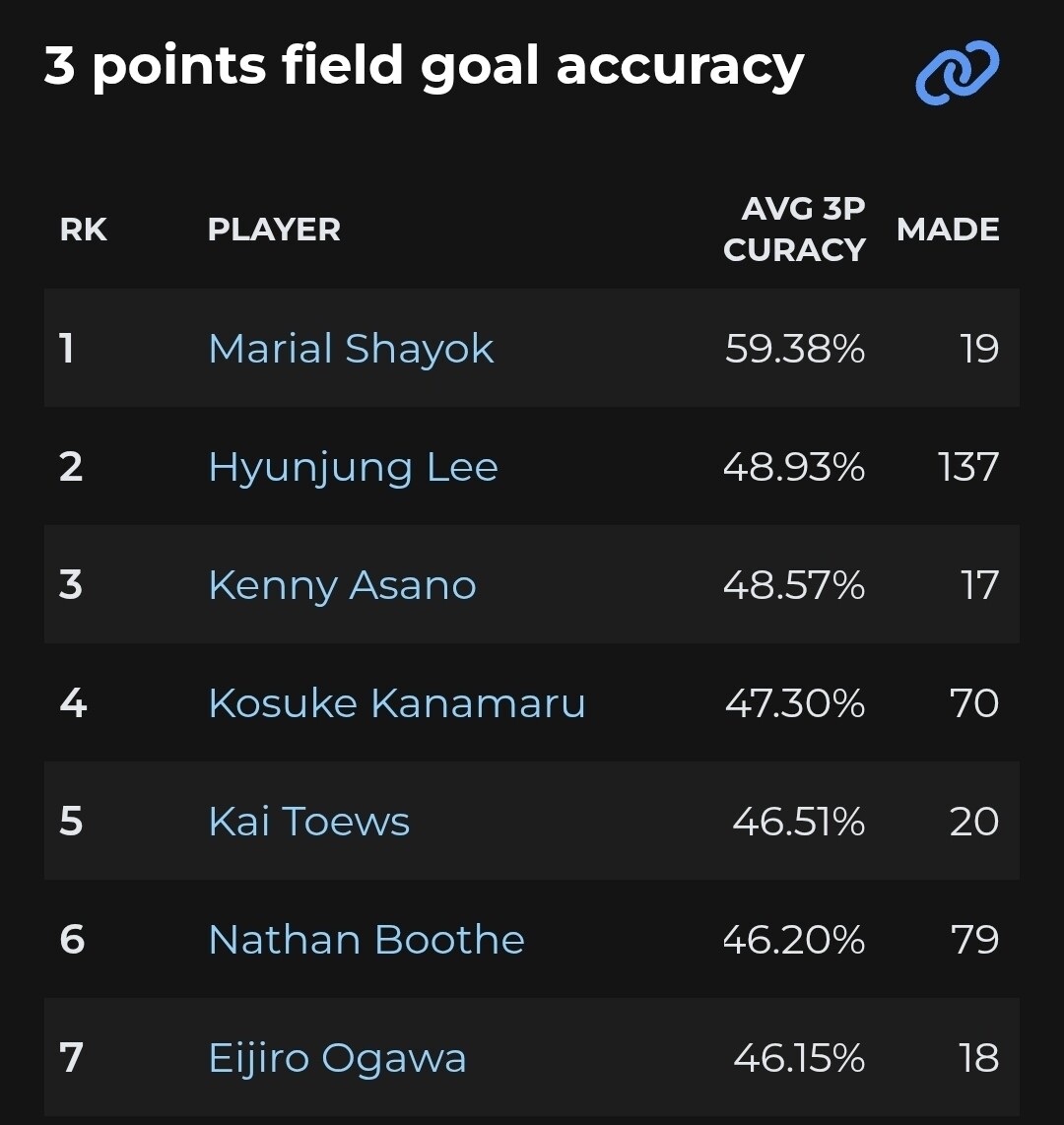This screenshot has height=1125, width=1064.
Task: Click the PLAYER column header
Action: pyautogui.click(x=274, y=230)
